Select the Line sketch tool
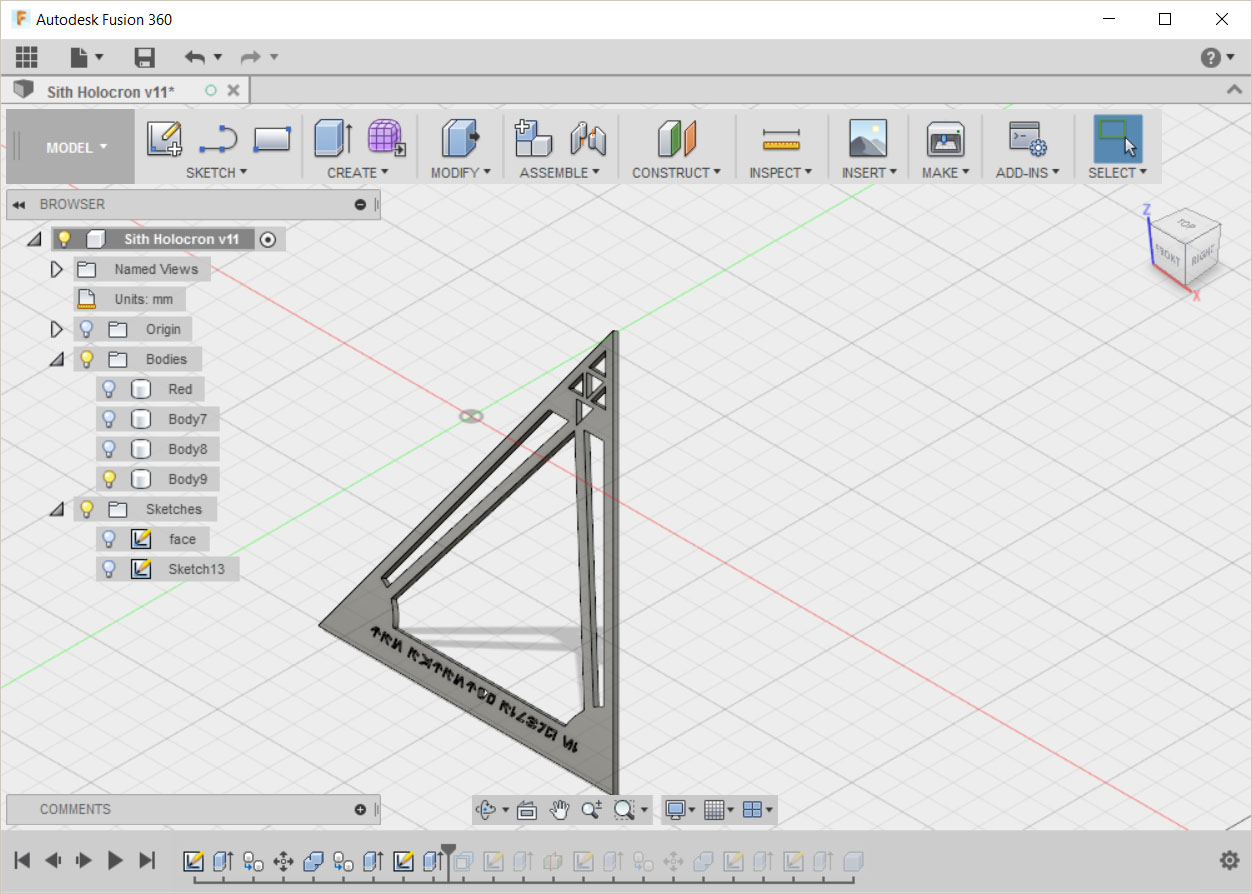 click(218, 139)
